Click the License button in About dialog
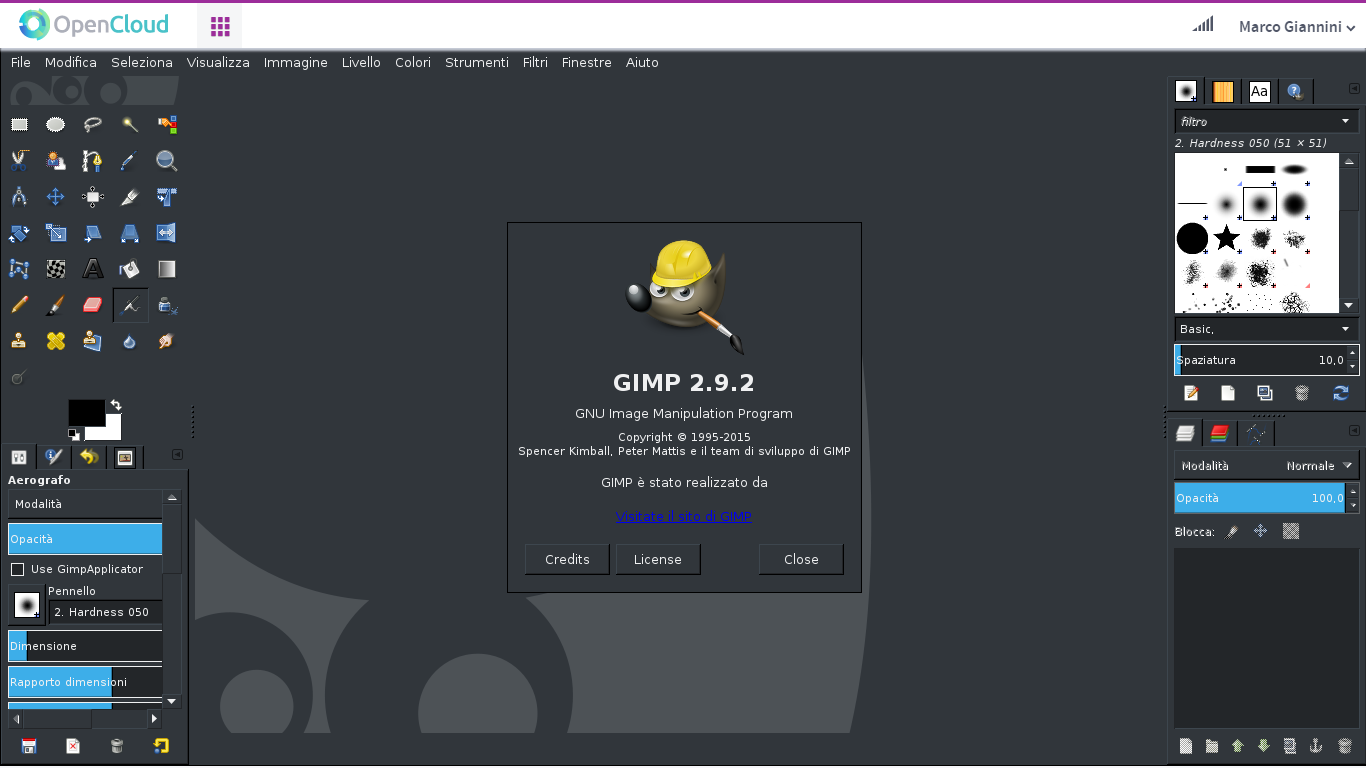 click(658, 559)
